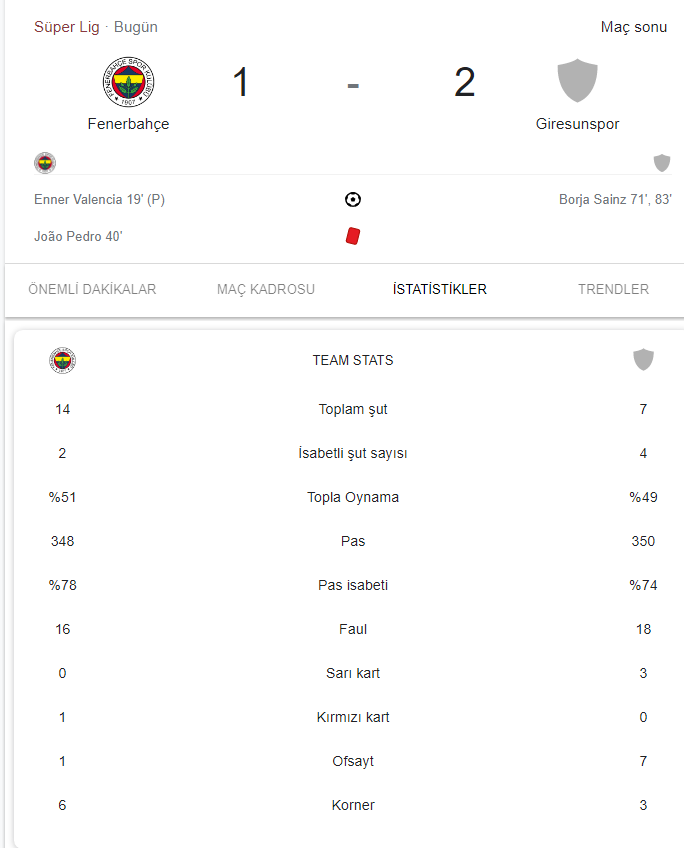Click the large Giresunspor shield logo
The height and width of the screenshot is (848, 684).
(x=577, y=81)
